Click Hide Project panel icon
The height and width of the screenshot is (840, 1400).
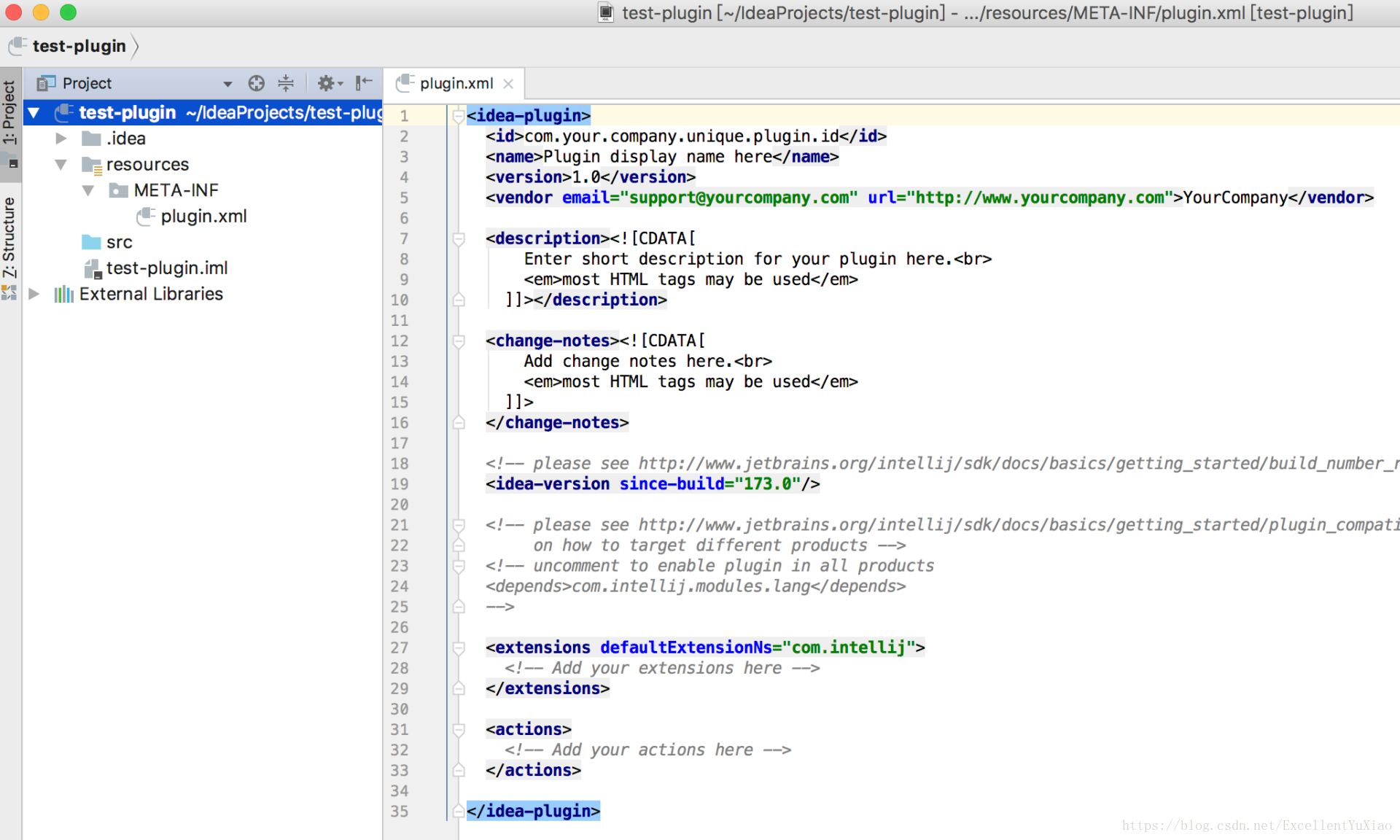click(363, 83)
